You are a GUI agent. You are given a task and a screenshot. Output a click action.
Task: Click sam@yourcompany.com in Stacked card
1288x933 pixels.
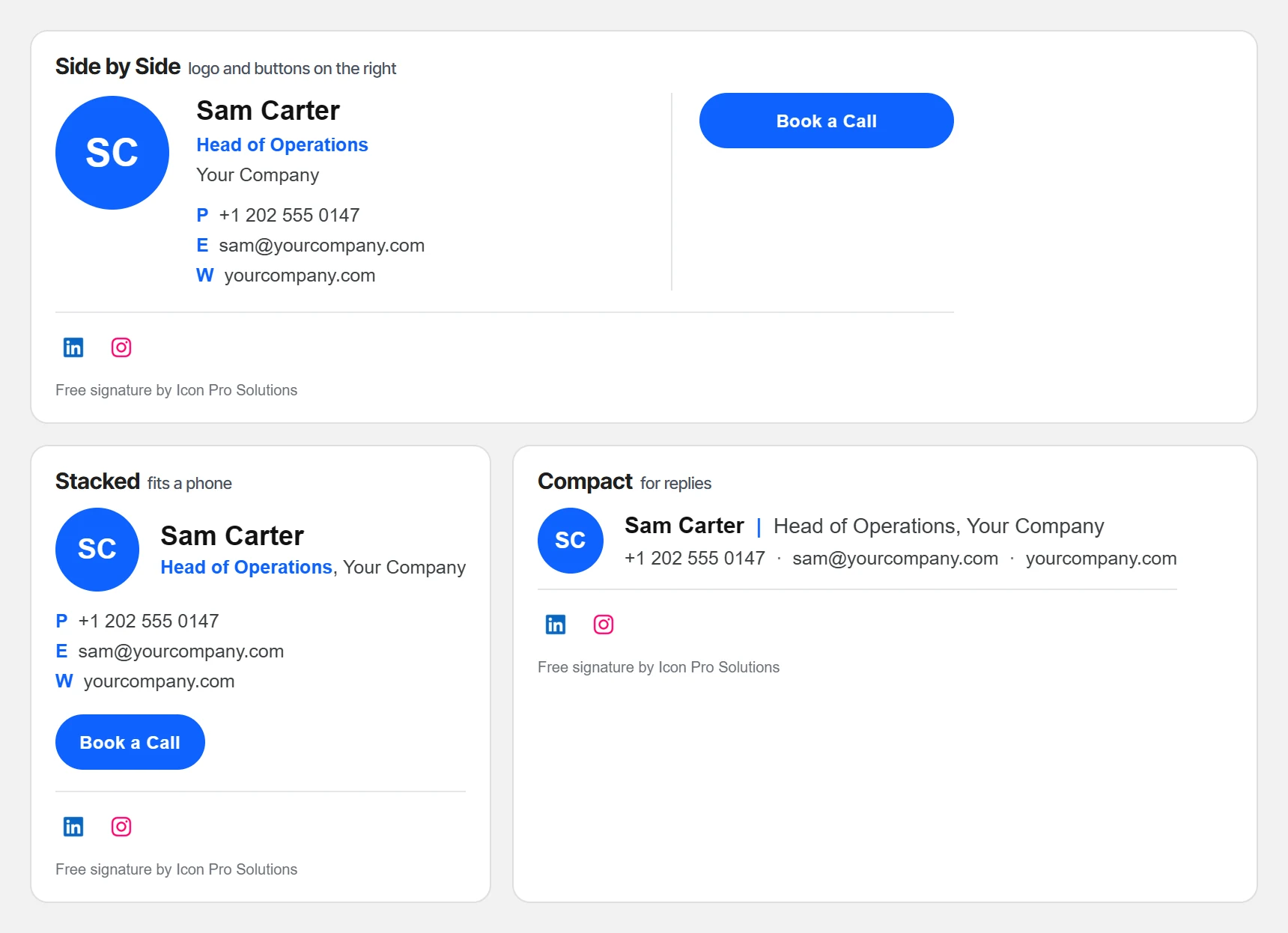pos(181,651)
